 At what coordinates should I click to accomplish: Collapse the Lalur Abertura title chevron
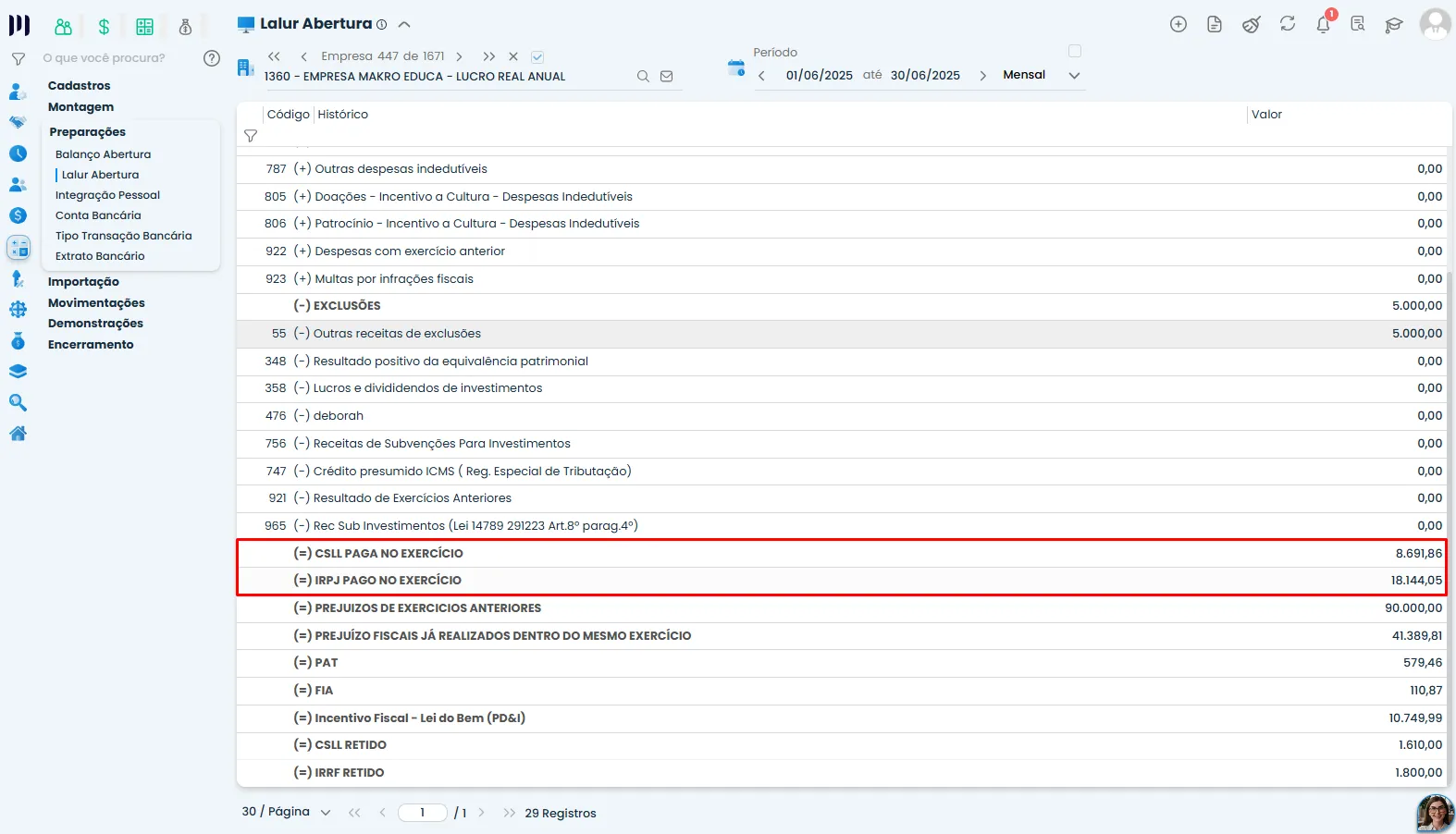tap(404, 24)
